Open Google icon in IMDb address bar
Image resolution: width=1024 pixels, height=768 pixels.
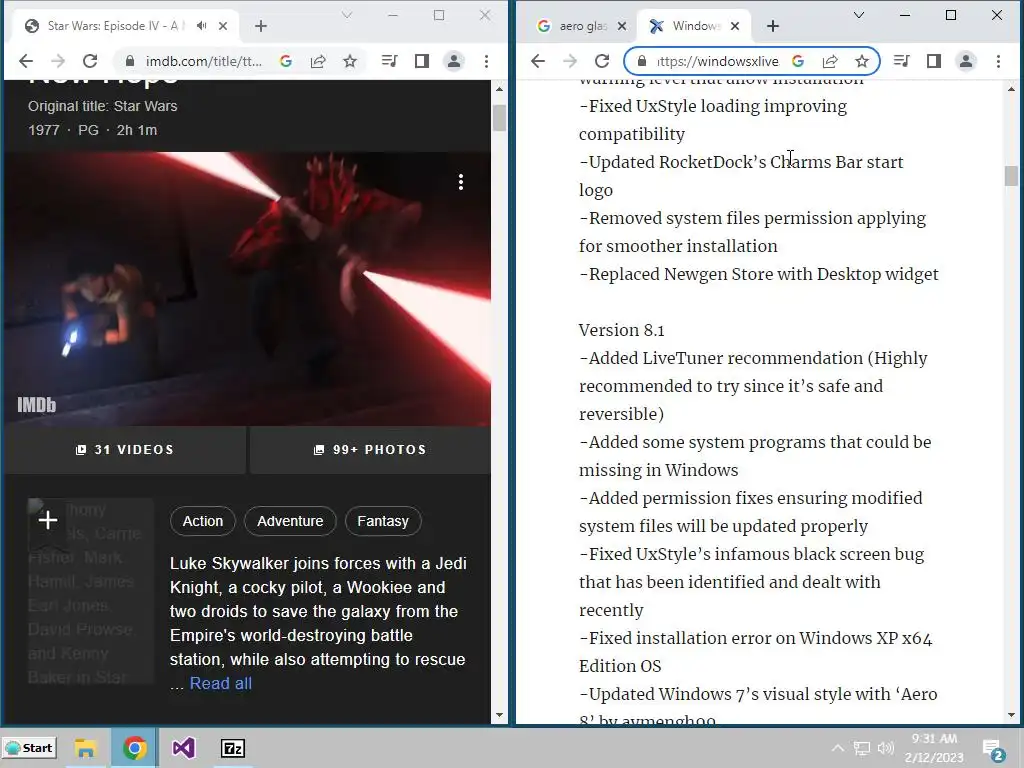click(x=285, y=61)
